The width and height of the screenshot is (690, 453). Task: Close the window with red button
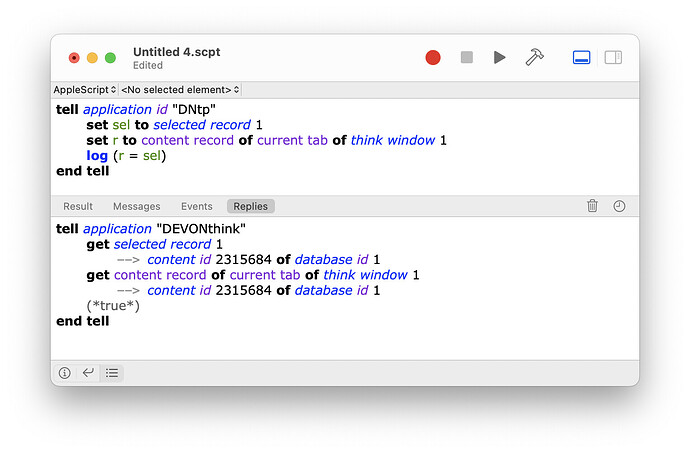click(74, 58)
